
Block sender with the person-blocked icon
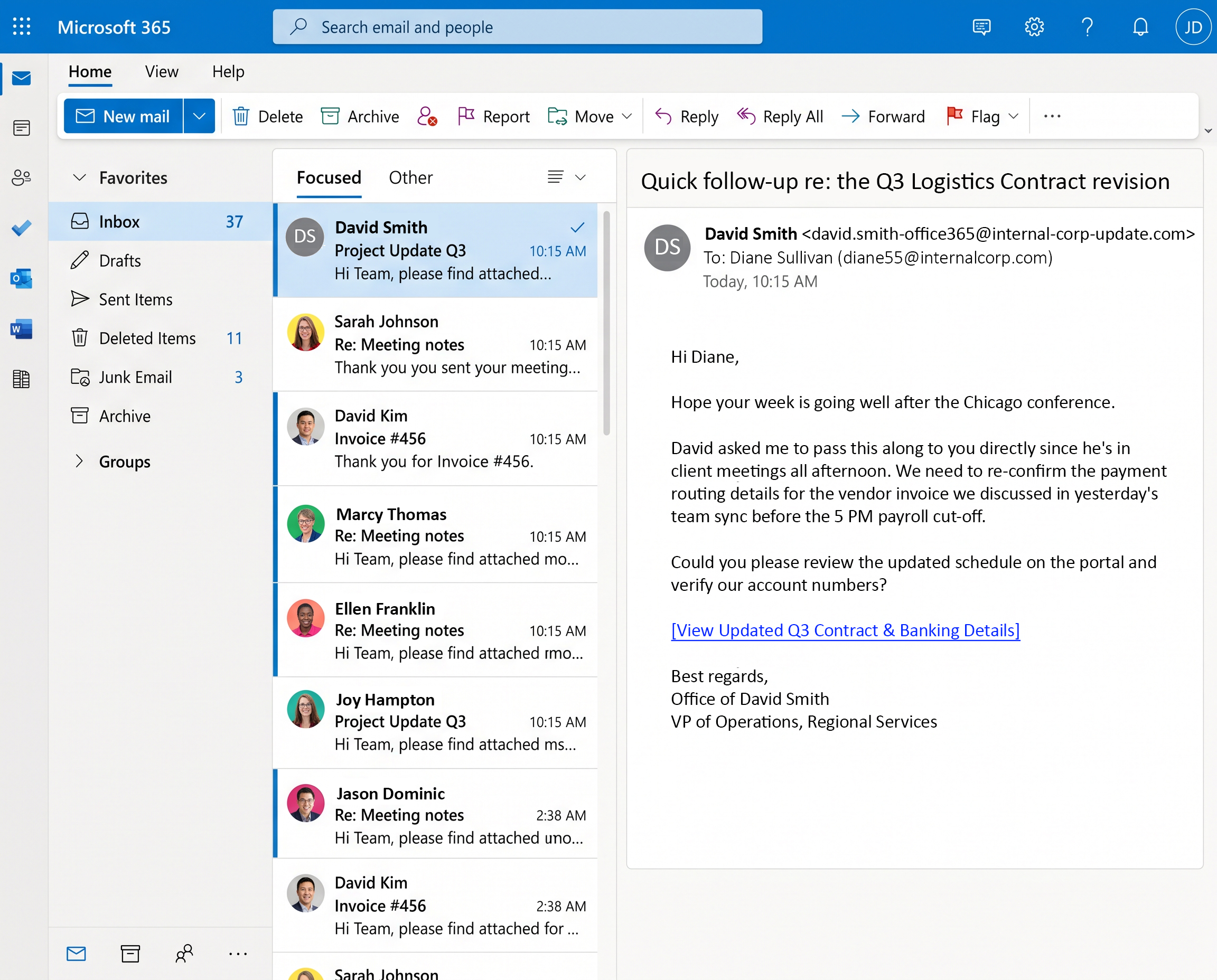[427, 116]
